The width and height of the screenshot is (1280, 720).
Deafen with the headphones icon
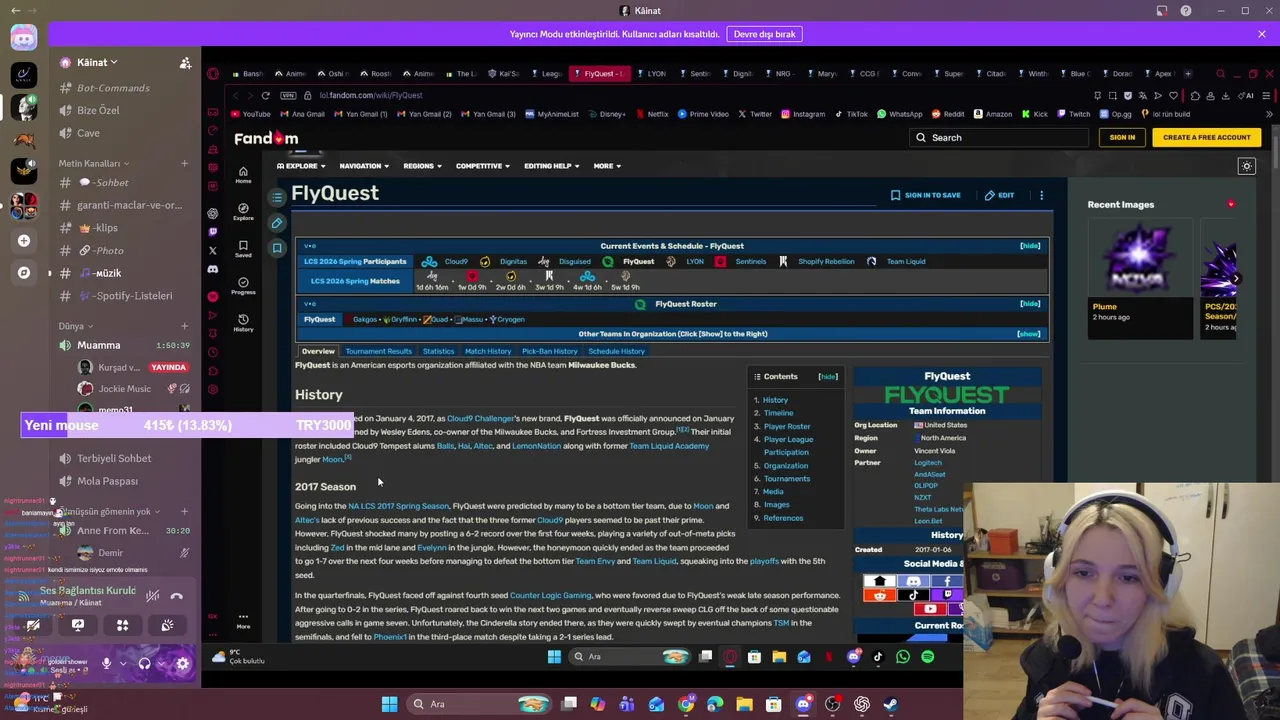click(144, 663)
